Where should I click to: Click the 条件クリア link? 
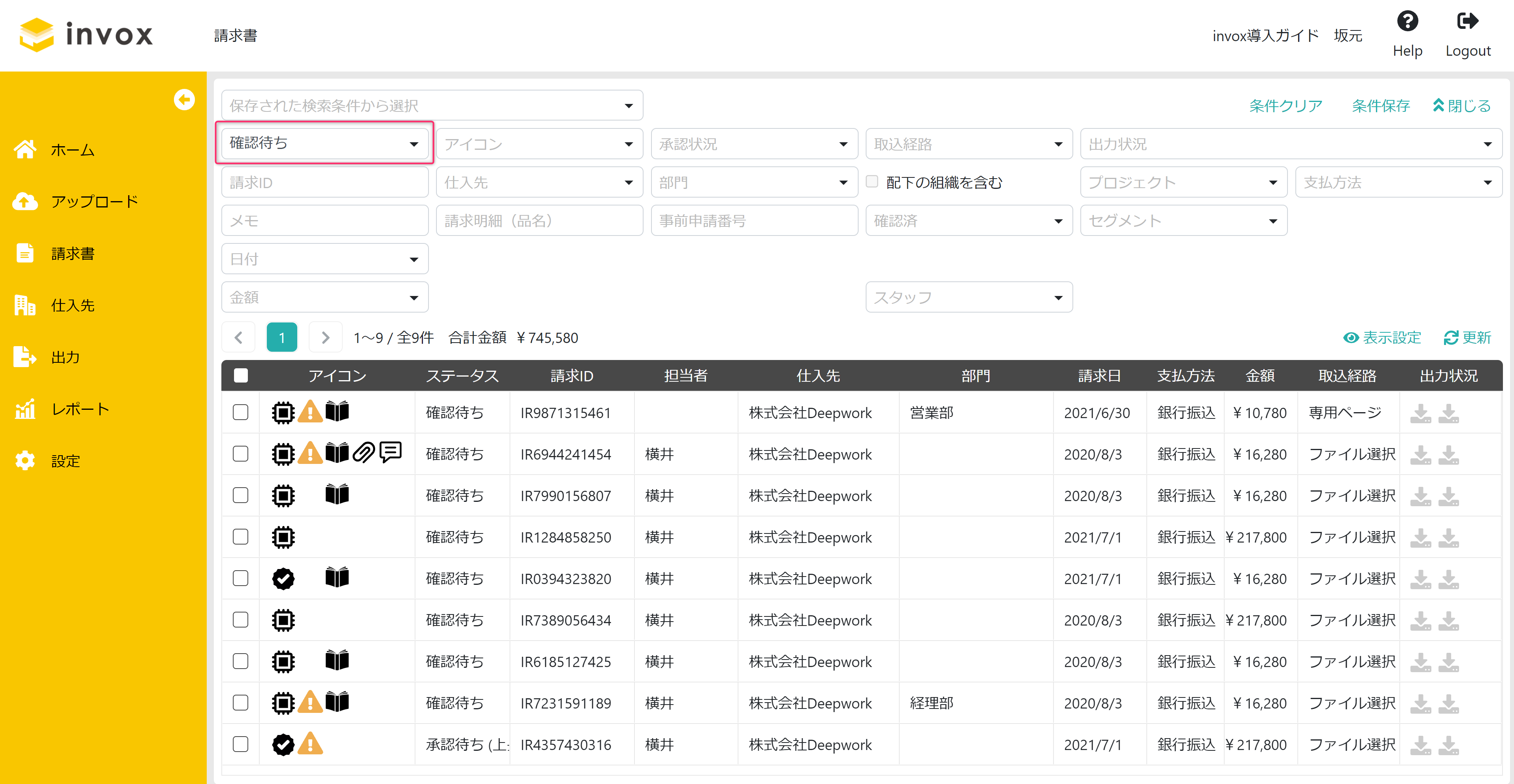tap(1285, 106)
